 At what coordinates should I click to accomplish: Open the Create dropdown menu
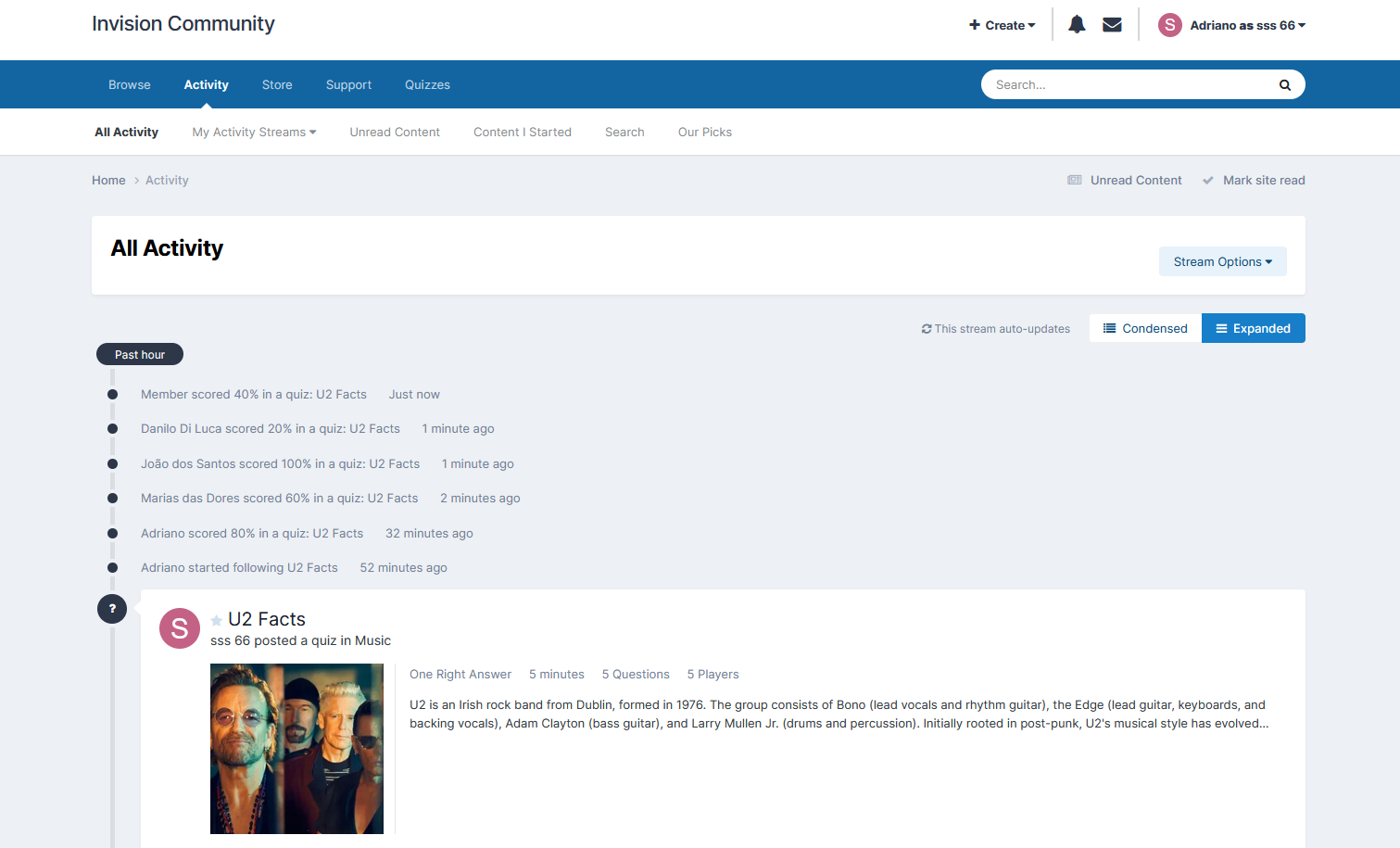coord(1003,25)
